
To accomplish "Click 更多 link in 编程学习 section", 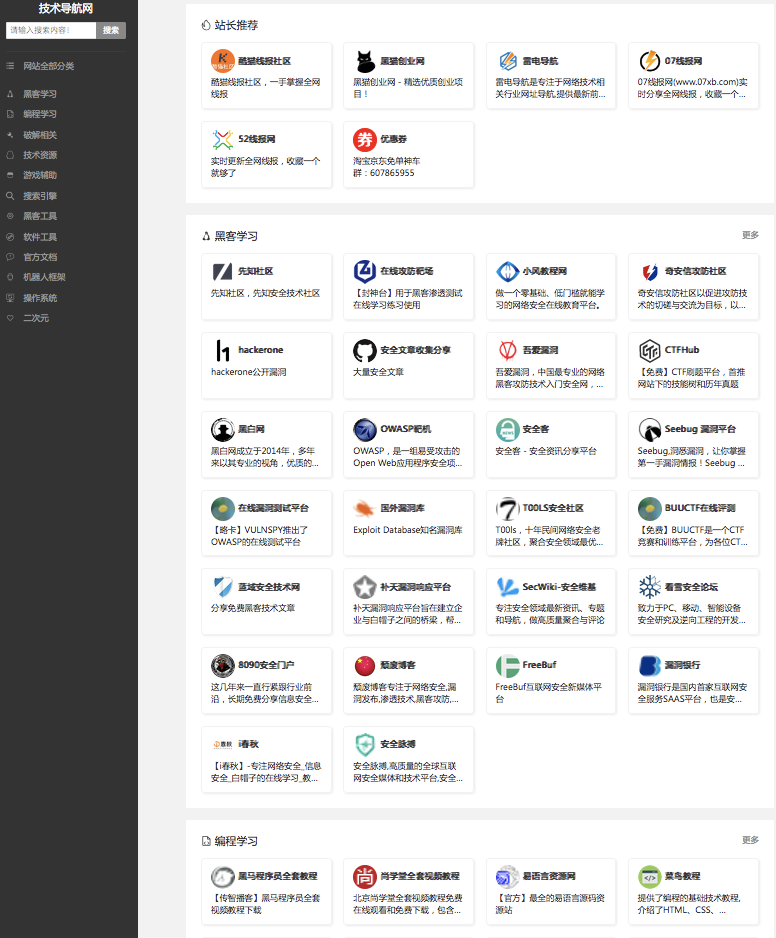I will (x=750, y=840).
